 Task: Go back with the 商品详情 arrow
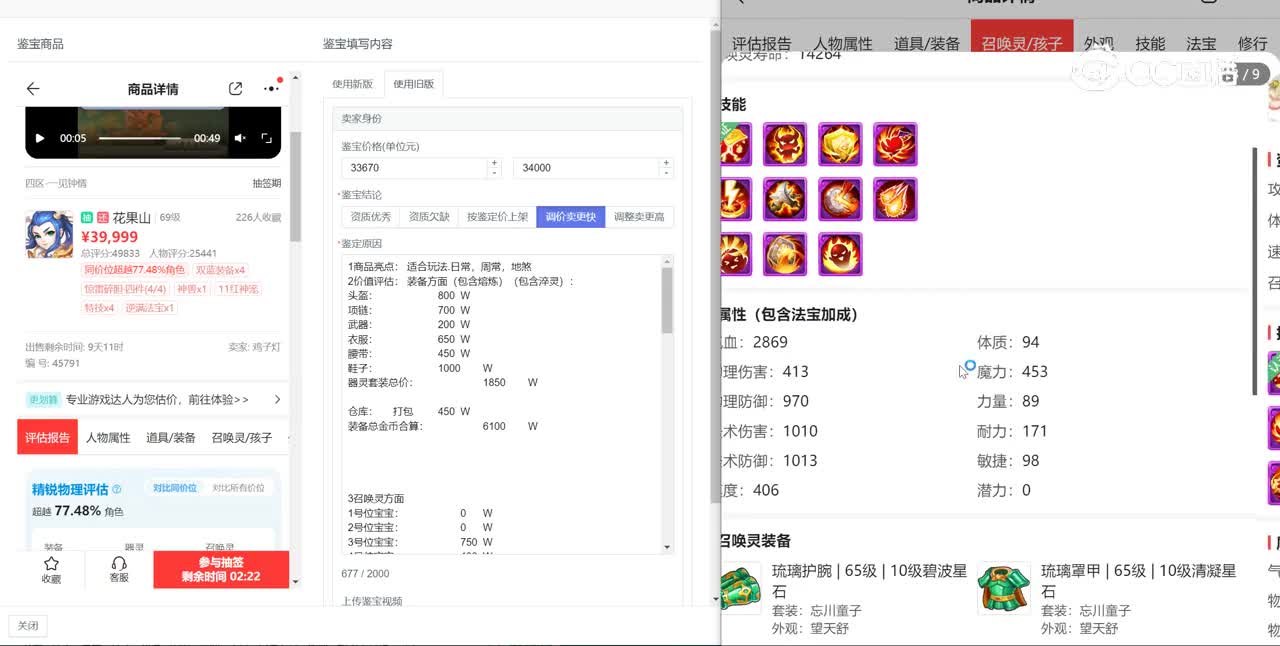point(33,89)
